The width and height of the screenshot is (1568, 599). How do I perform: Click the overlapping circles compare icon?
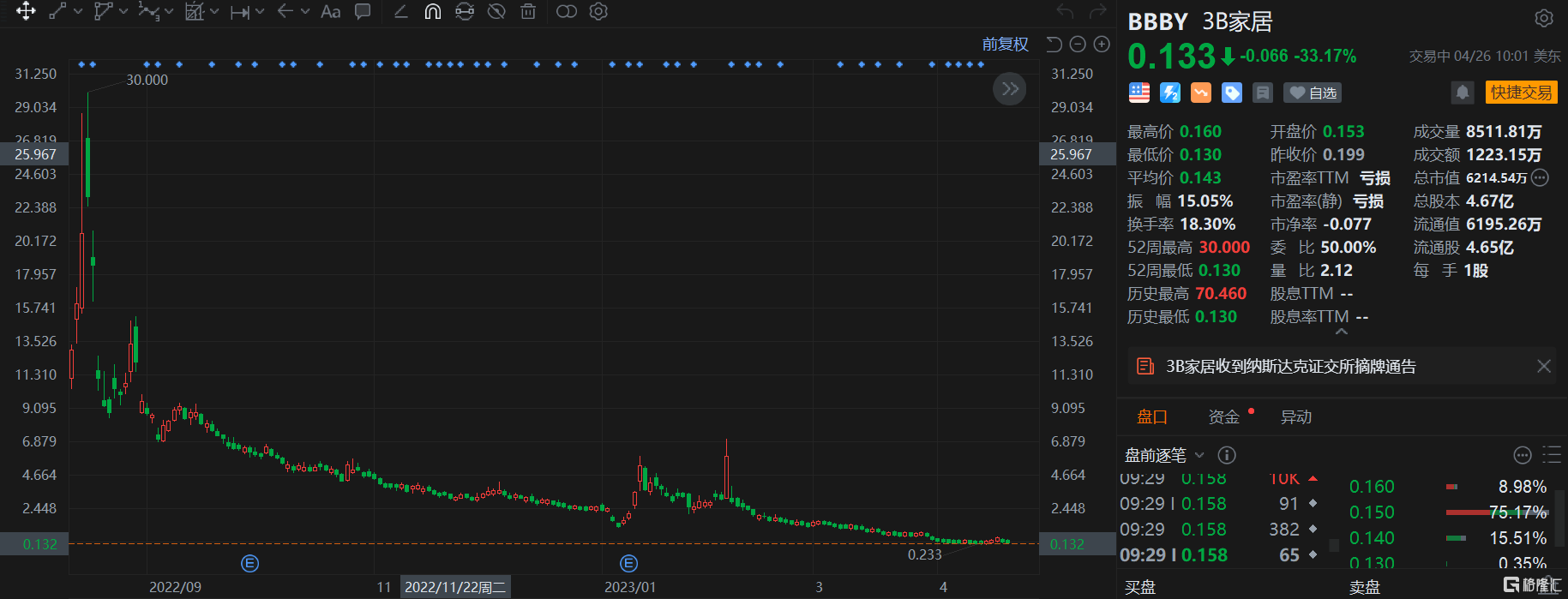[x=567, y=11]
